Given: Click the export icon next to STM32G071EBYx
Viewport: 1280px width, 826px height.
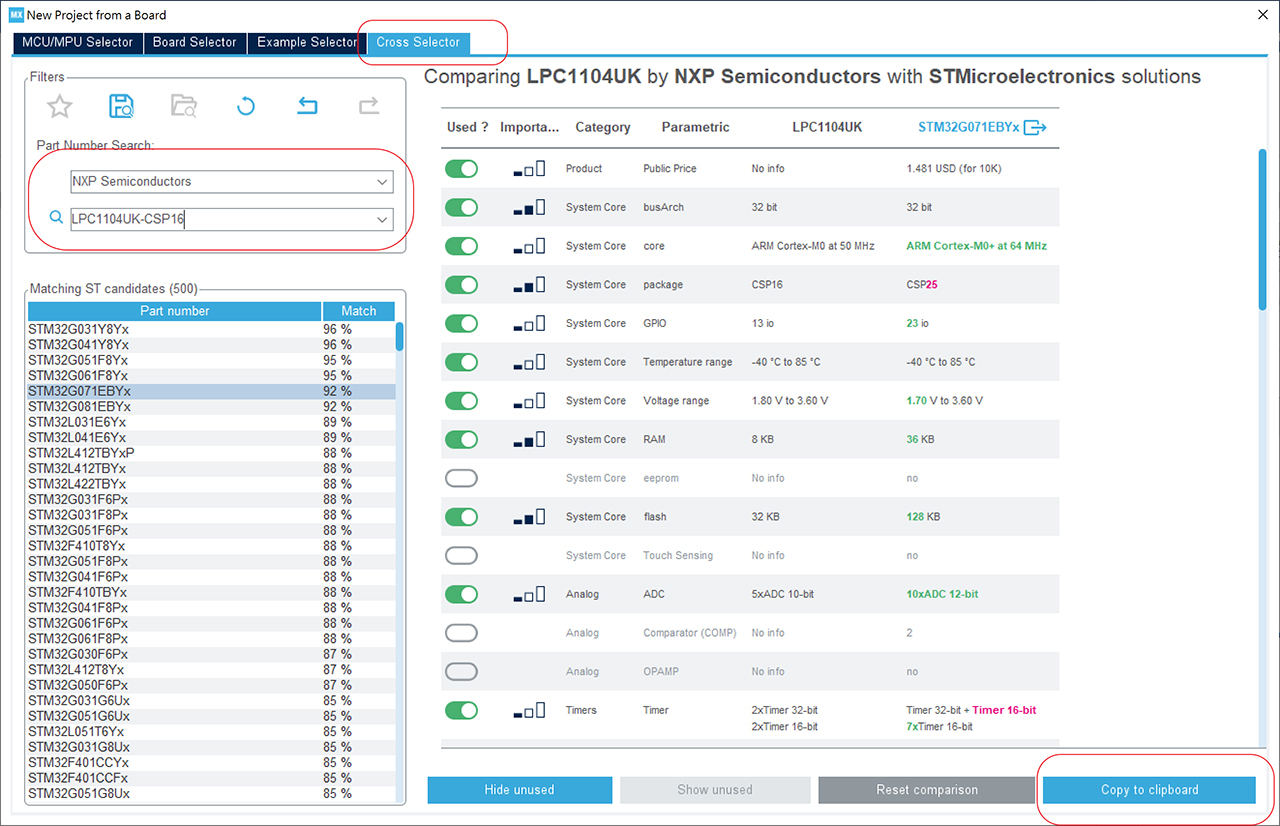Looking at the screenshot, I should click(x=1035, y=128).
